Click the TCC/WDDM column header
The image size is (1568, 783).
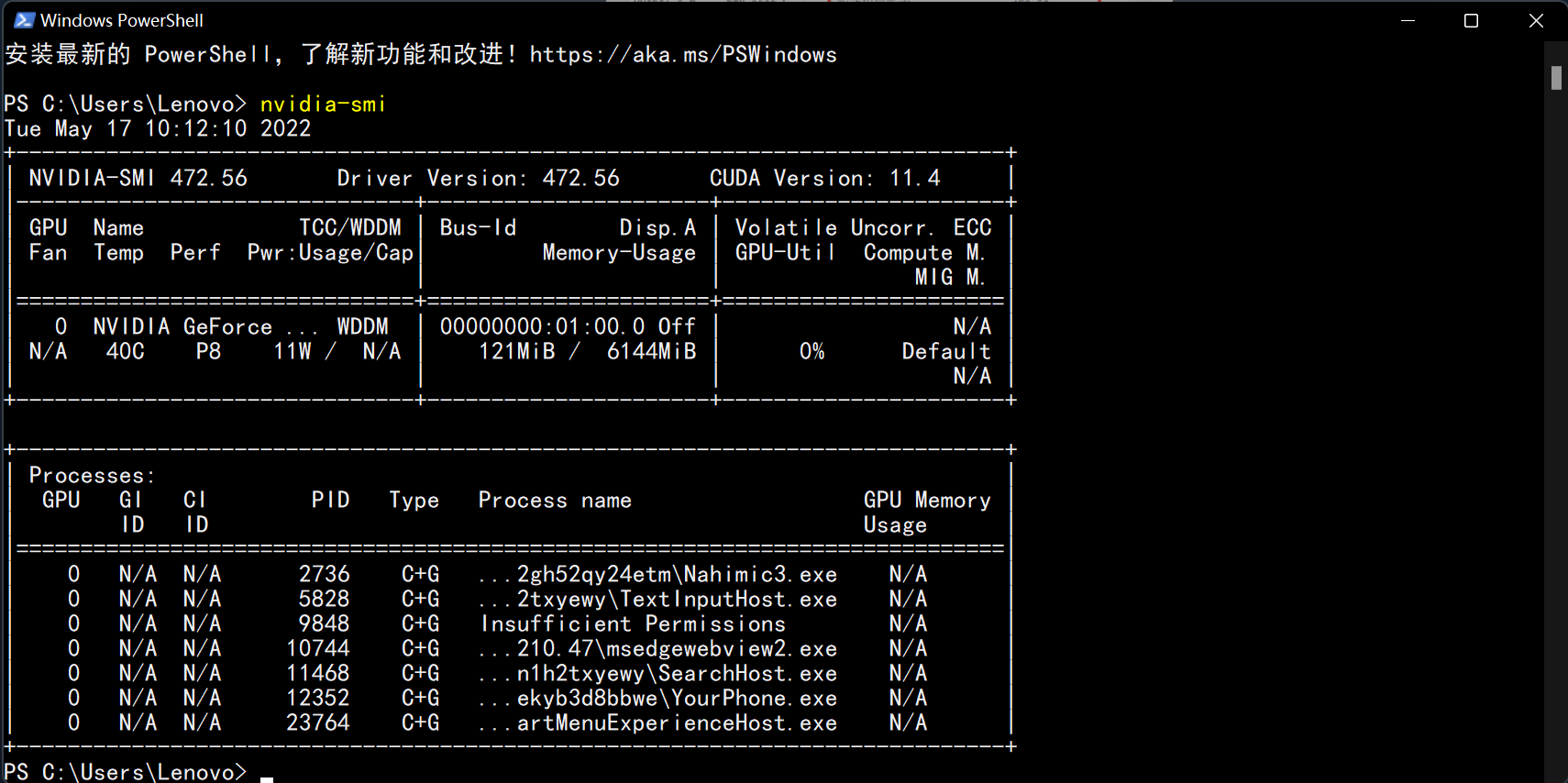click(x=350, y=228)
